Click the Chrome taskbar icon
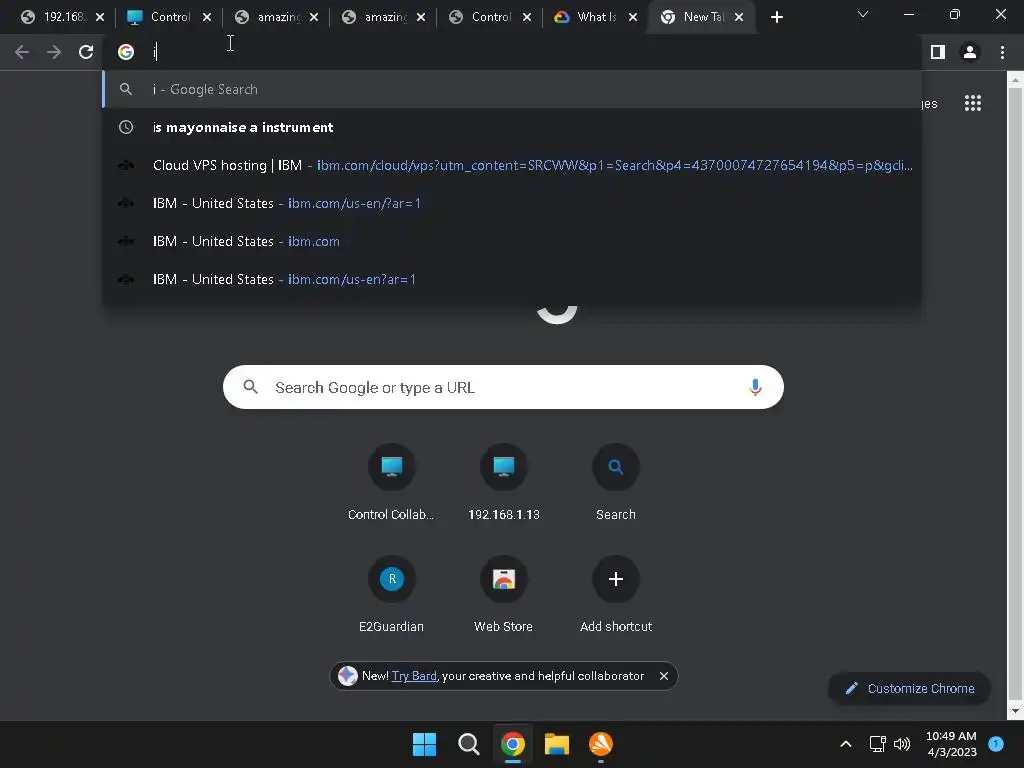Image resolution: width=1024 pixels, height=768 pixels. pos(513,744)
